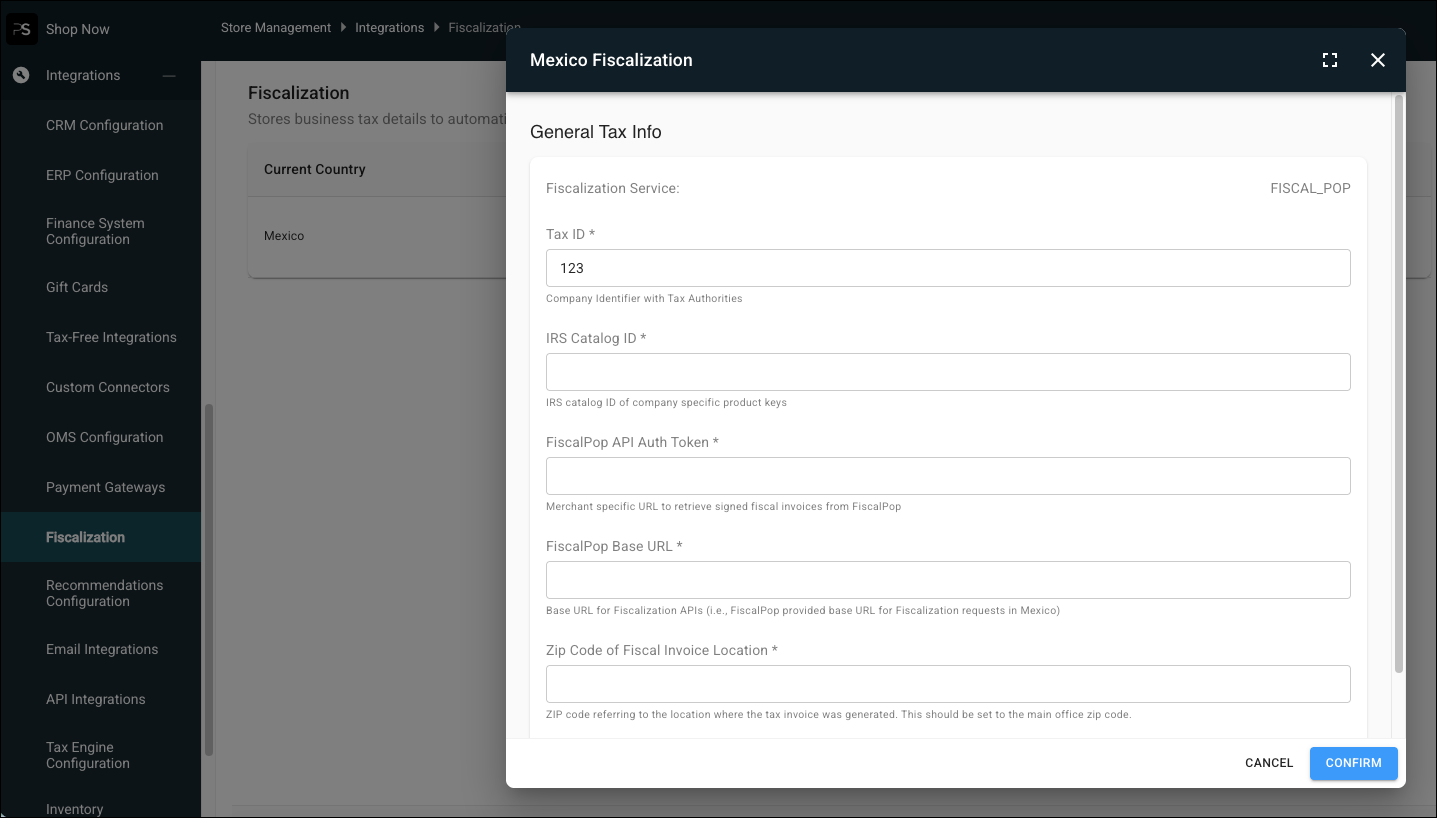Click the sidebar vertical scrollbar
The image size is (1437, 818).
(209, 580)
